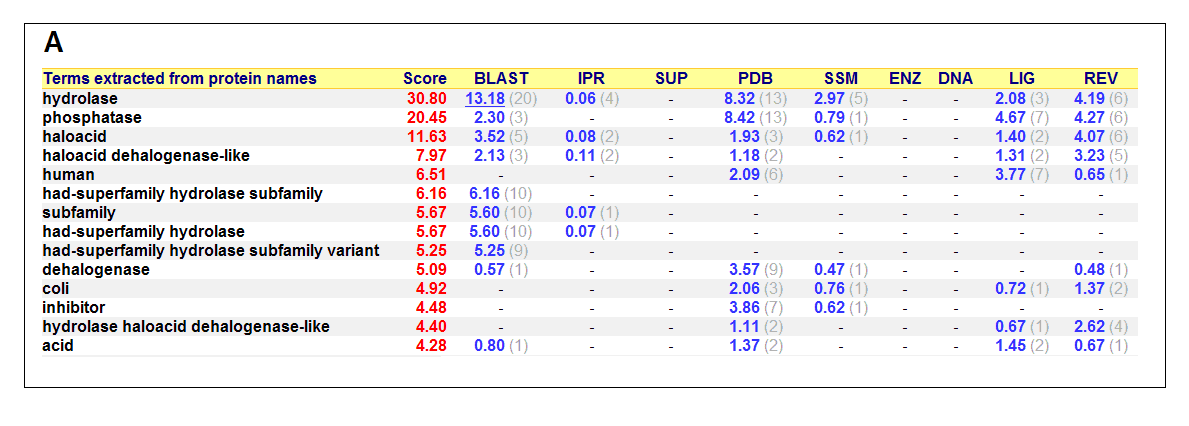Viewport: 1189px width, 426px height.
Task: Click the REV column header
Action: click(1100, 79)
